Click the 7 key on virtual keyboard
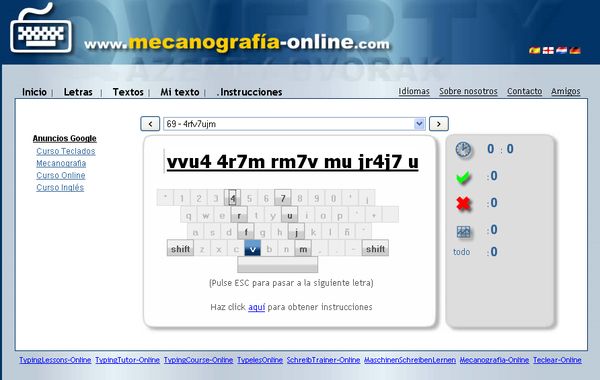This screenshot has width=600, height=380. pyautogui.click(x=283, y=197)
